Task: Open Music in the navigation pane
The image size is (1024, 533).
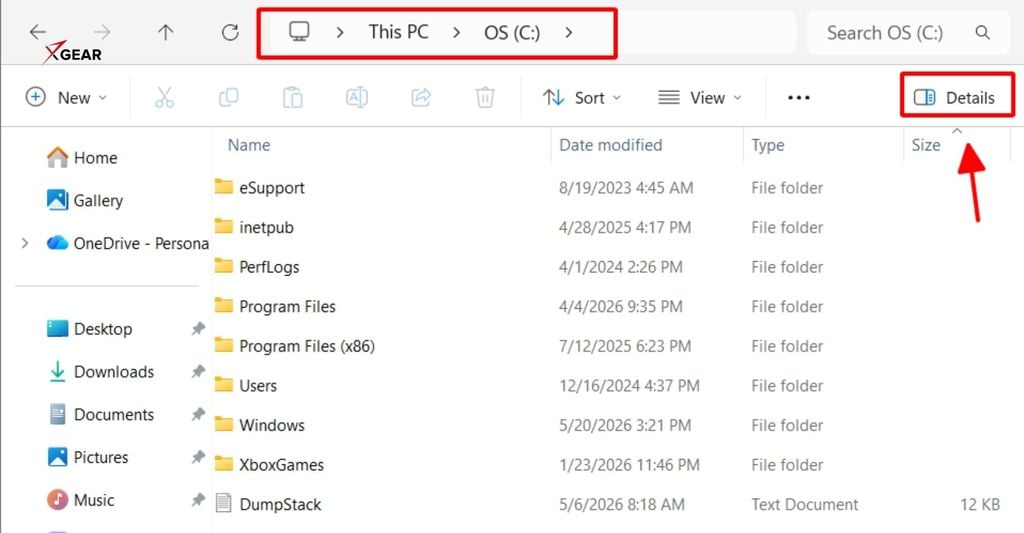Action: [80, 500]
